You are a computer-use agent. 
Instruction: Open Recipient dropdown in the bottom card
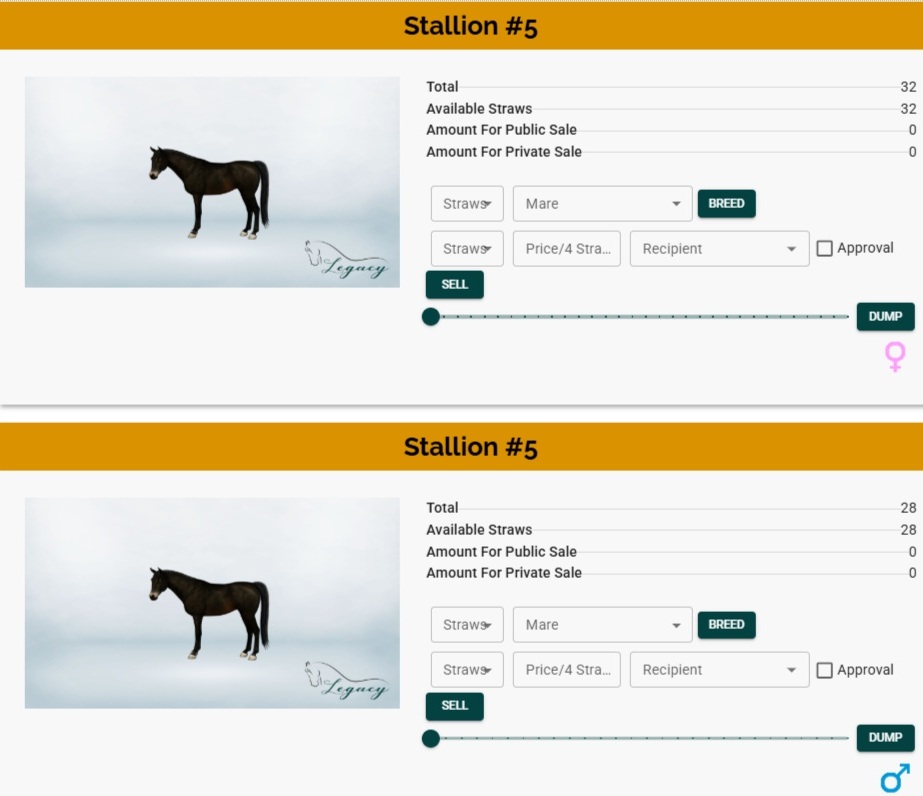(x=719, y=670)
